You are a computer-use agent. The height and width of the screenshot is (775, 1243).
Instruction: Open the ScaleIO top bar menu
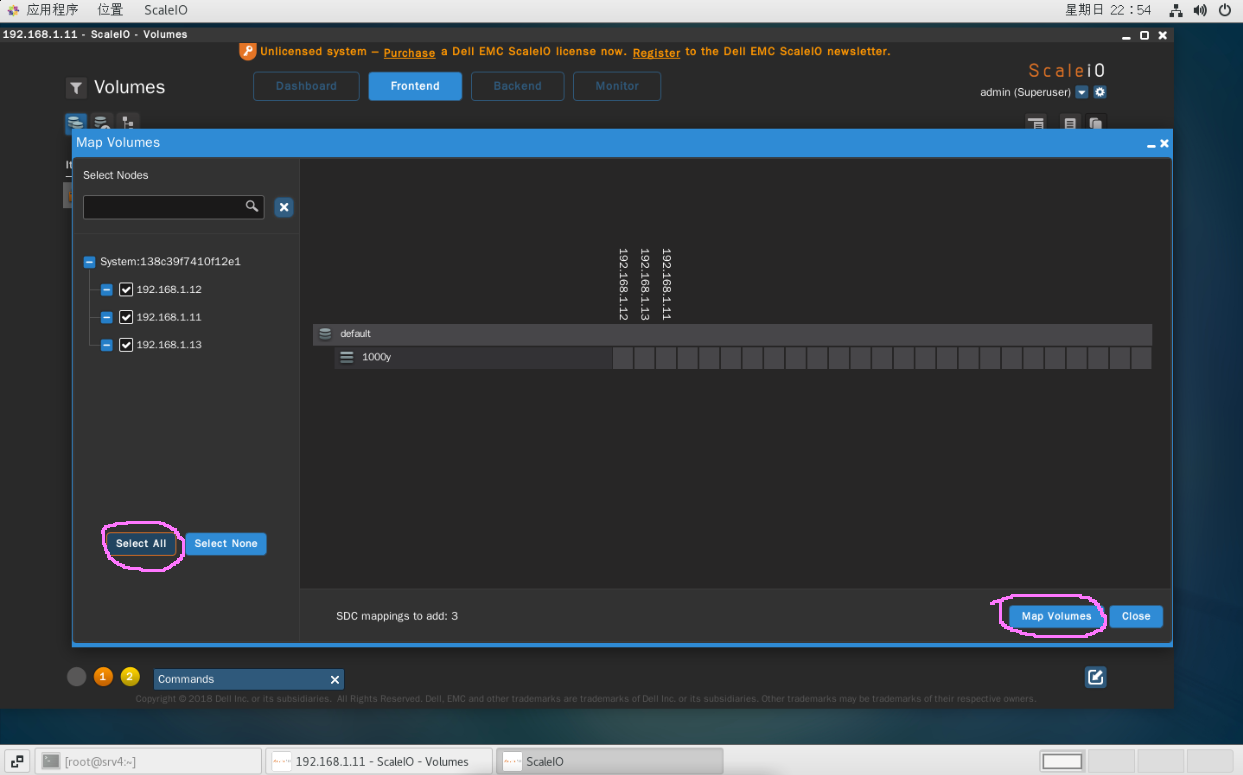coord(165,10)
